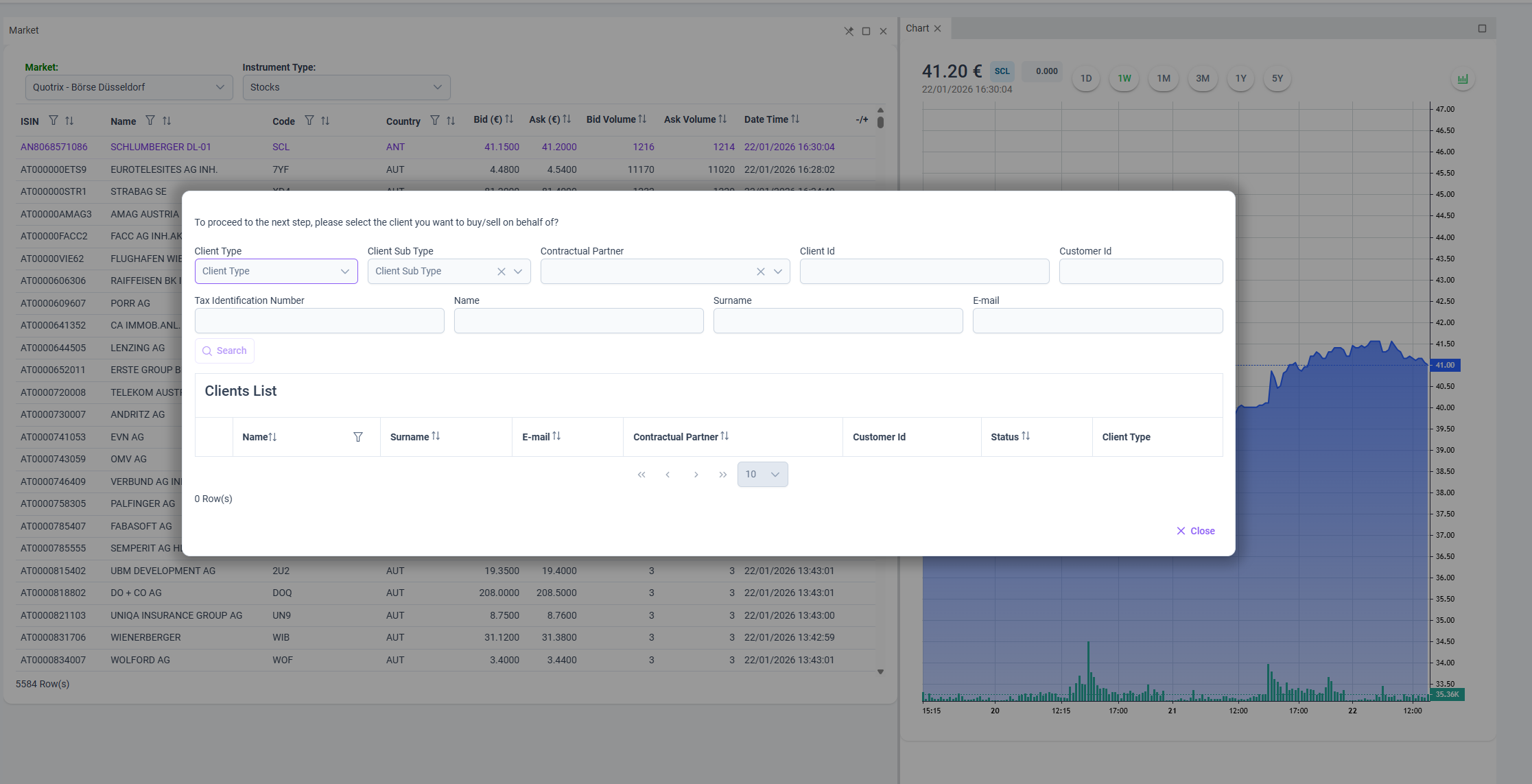The image size is (1532, 784).
Task: Open the Client Type dropdown
Action: pyautogui.click(x=276, y=272)
